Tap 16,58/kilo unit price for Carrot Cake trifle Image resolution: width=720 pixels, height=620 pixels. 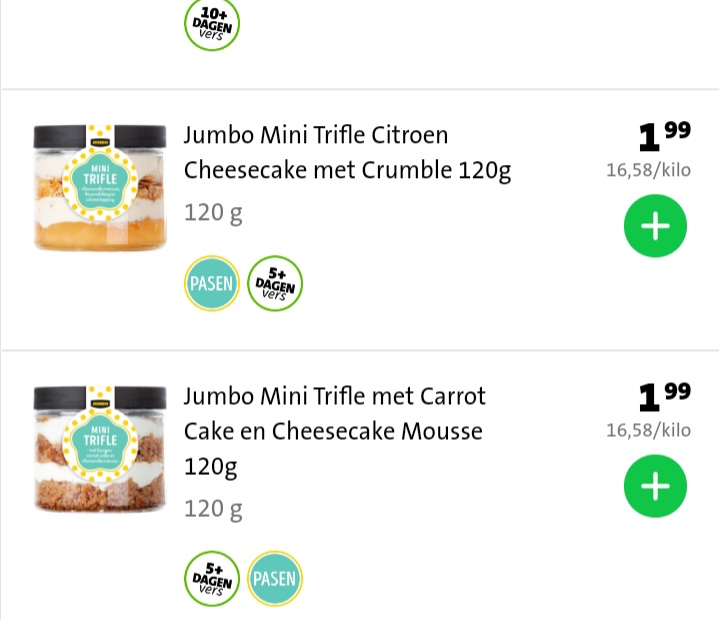(648, 431)
